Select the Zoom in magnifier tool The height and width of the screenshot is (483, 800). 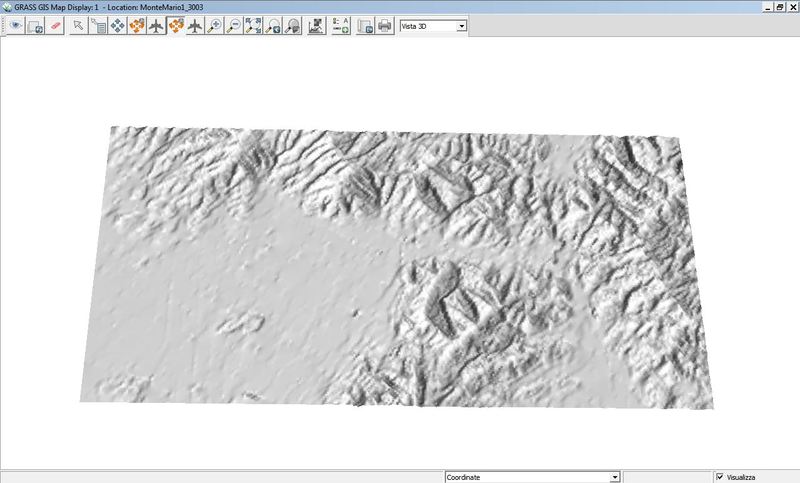coord(214,26)
